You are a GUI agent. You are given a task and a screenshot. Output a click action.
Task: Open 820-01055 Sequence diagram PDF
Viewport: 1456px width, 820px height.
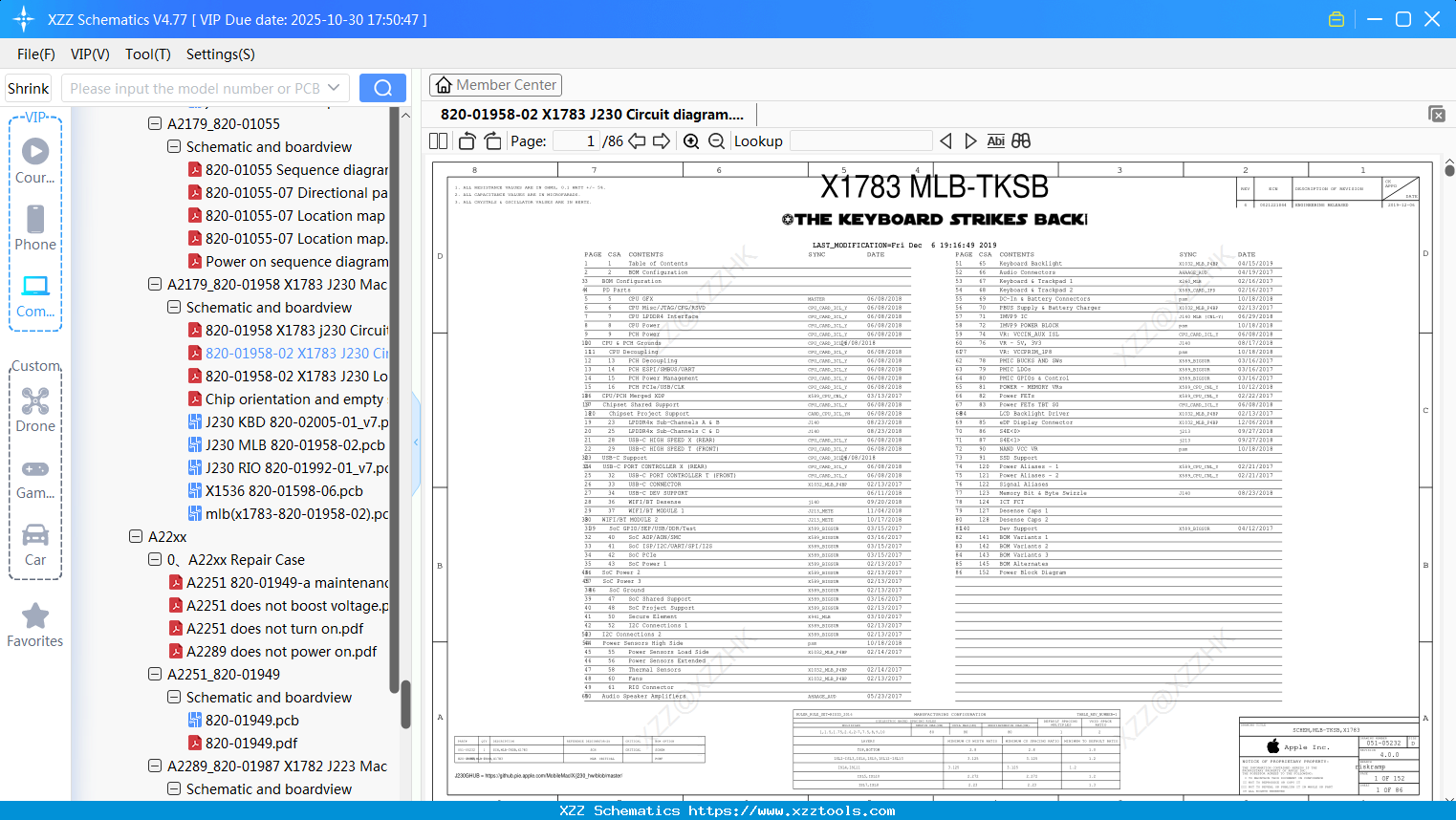click(288, 169)
